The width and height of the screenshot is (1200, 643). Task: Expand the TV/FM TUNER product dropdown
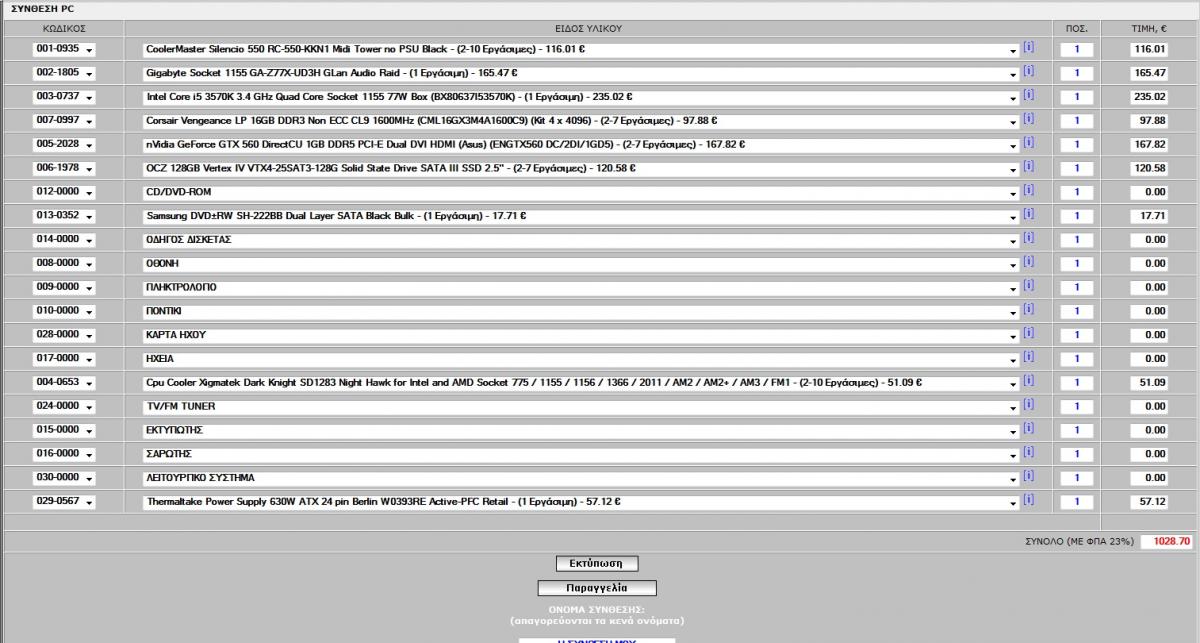[x=581, y=407]
